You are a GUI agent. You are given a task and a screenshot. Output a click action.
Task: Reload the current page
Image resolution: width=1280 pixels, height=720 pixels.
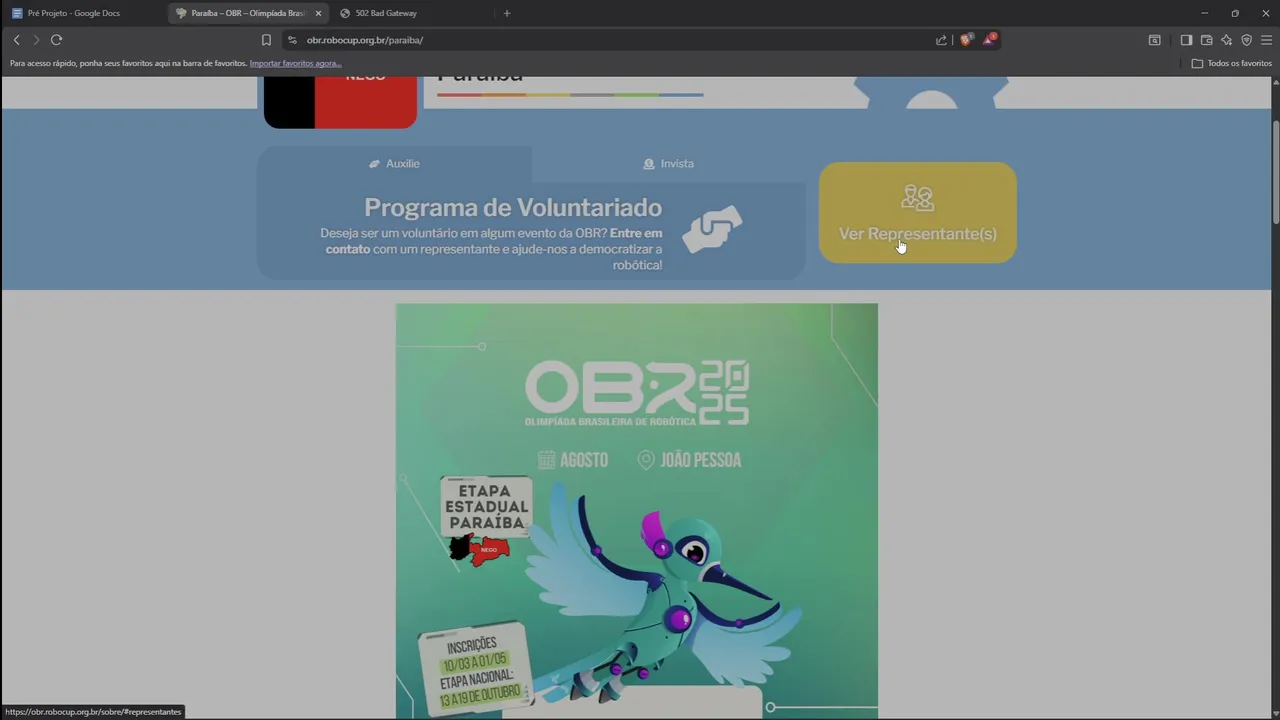coord(56,40)
